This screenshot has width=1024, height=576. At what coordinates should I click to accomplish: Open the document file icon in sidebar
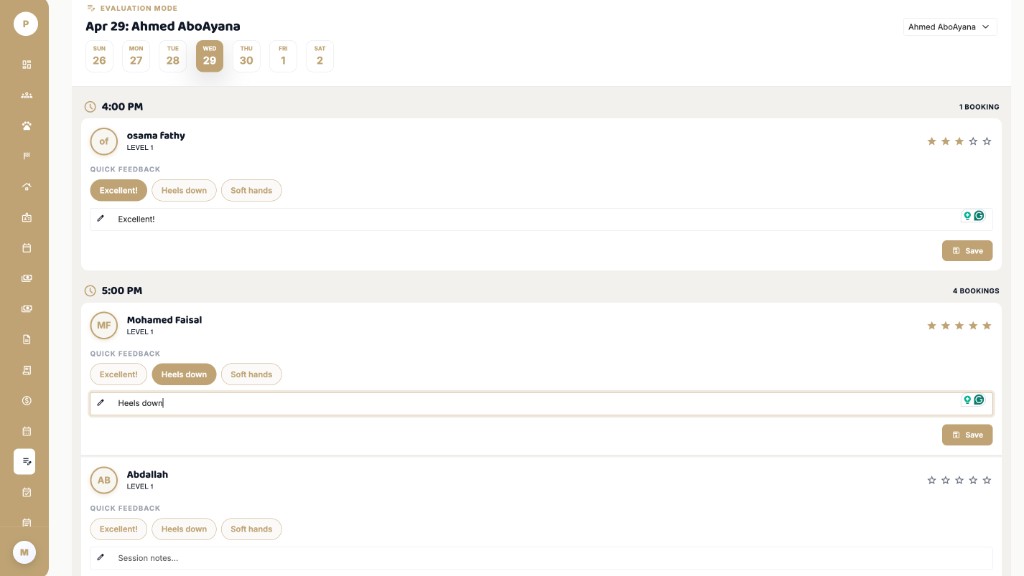(x=27, y=340)
